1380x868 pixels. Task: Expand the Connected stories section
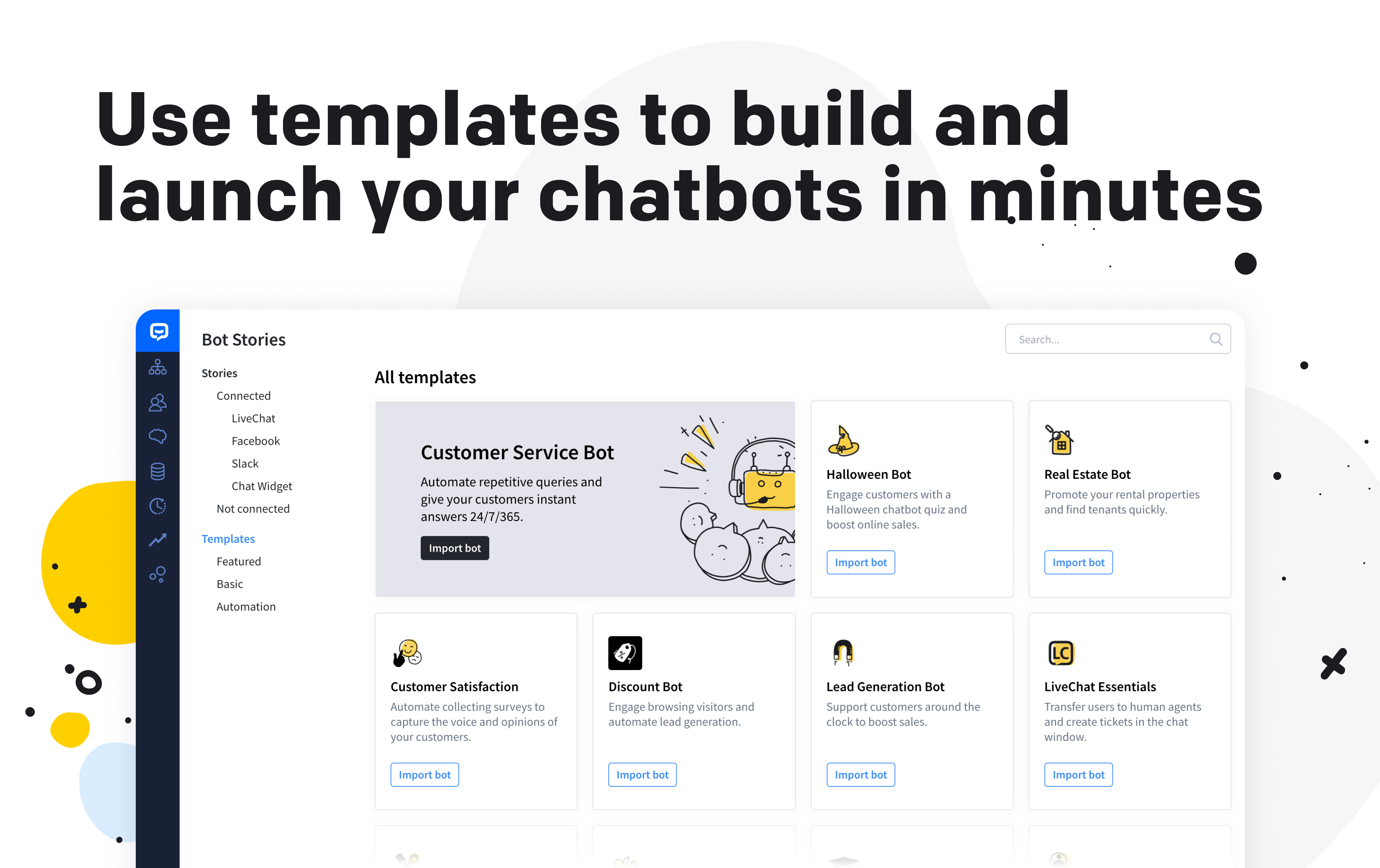244,395
